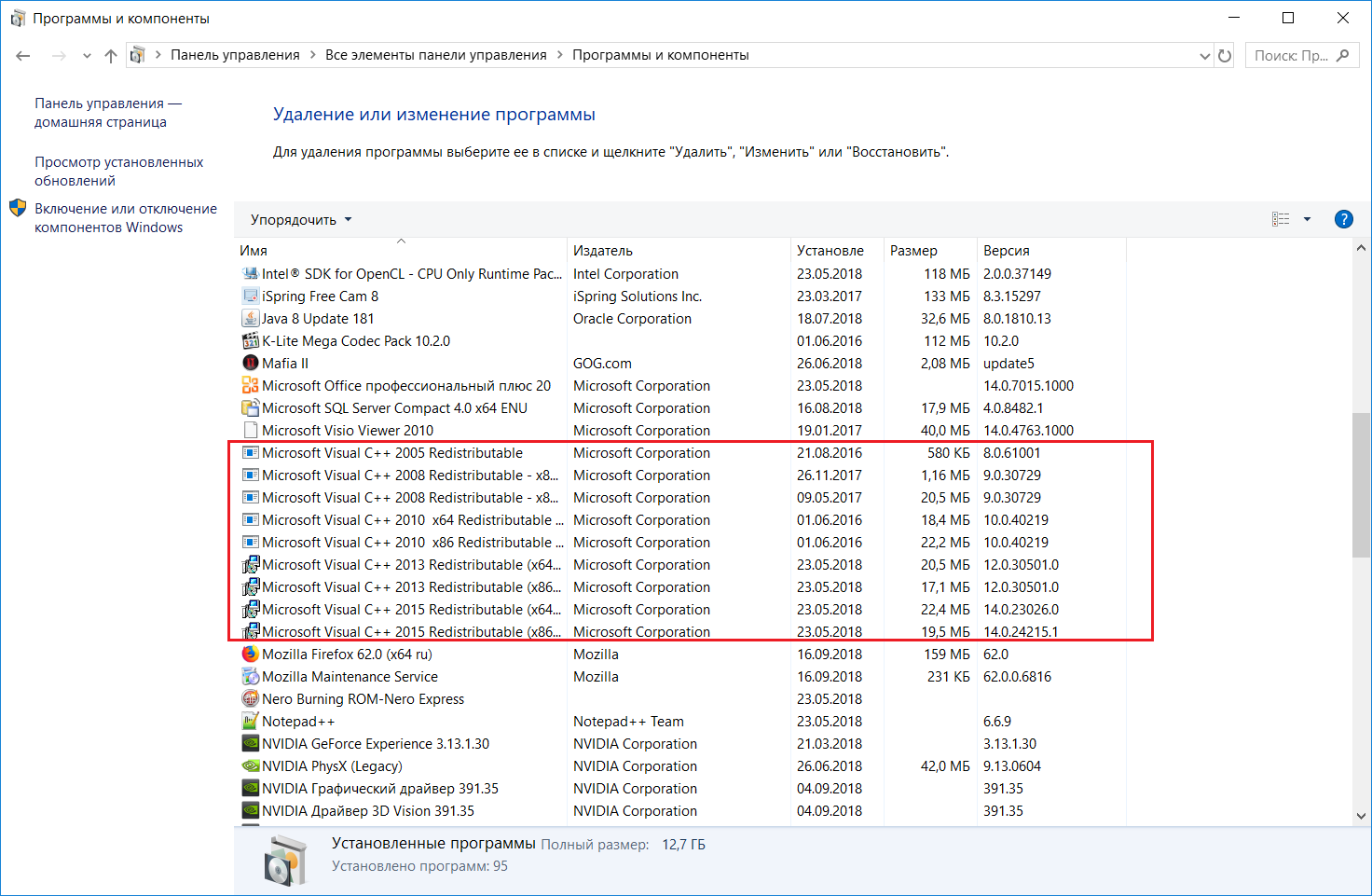Click the forward navigation arrow

tap(59, 56)
